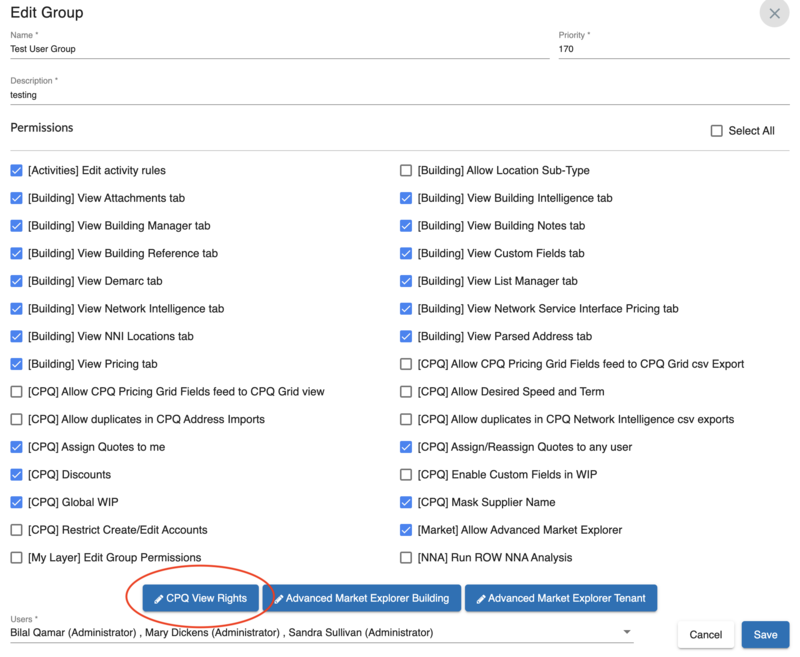
Task: Click the Save button
Action: click(x=765, y=635)
